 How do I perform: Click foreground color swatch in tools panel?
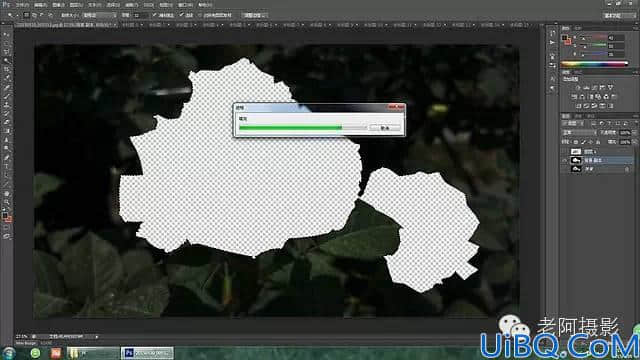pos(4,215)
